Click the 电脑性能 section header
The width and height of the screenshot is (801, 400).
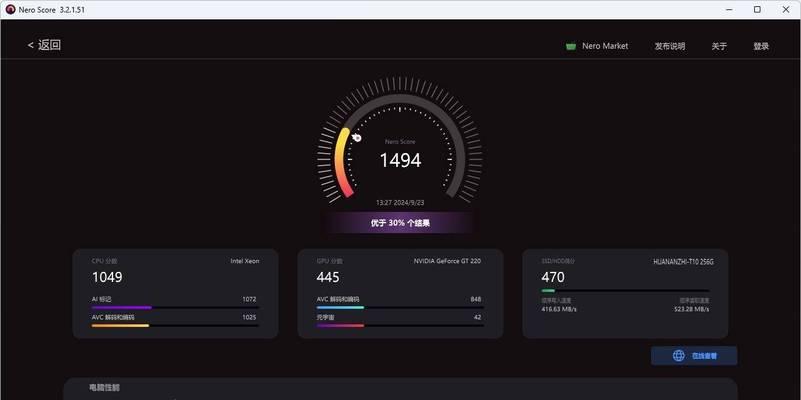coord(104,388)
